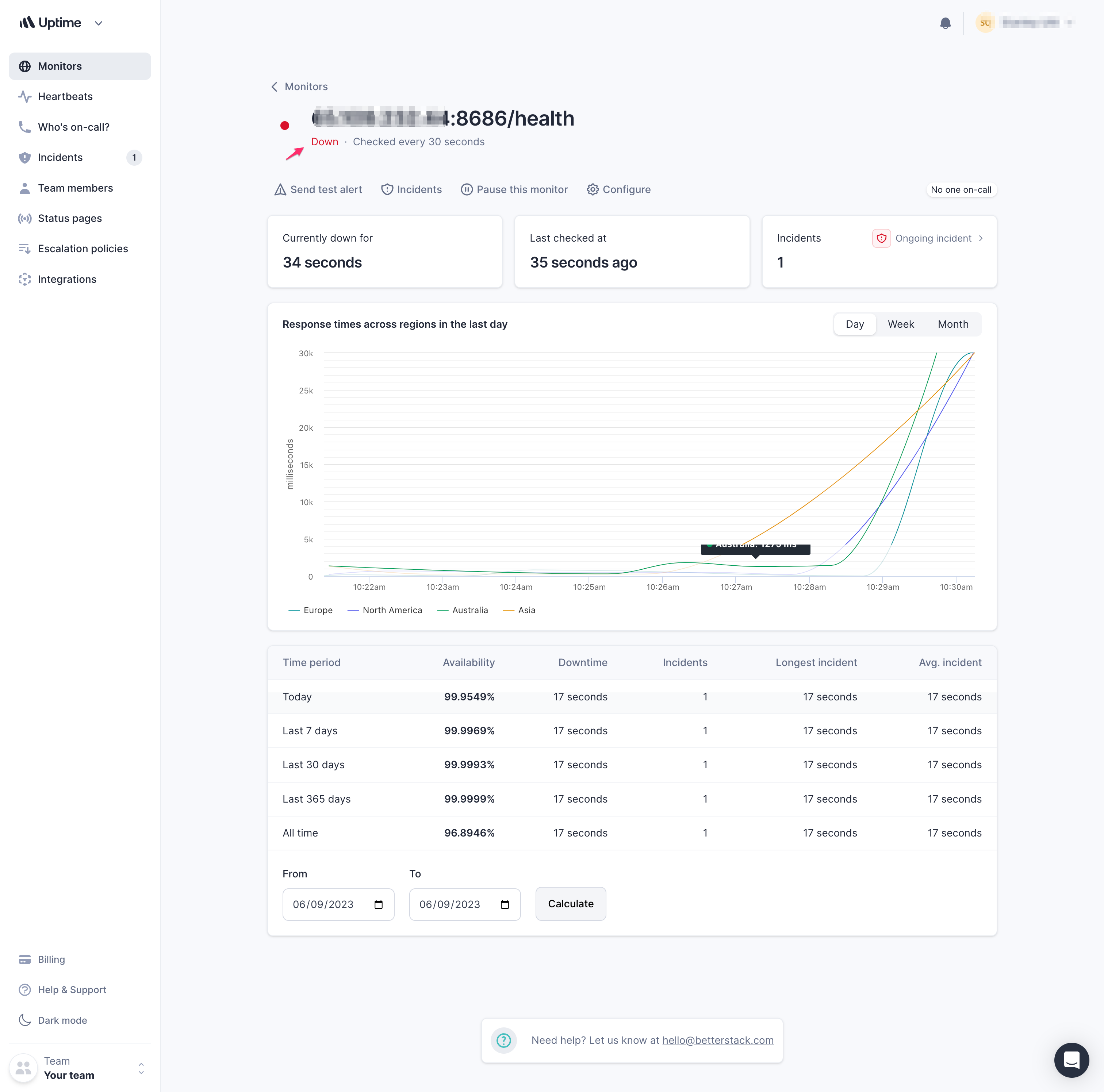Open Configure settings
The width and height of the screenshot is (1104, 1092).
click(619, 190)
